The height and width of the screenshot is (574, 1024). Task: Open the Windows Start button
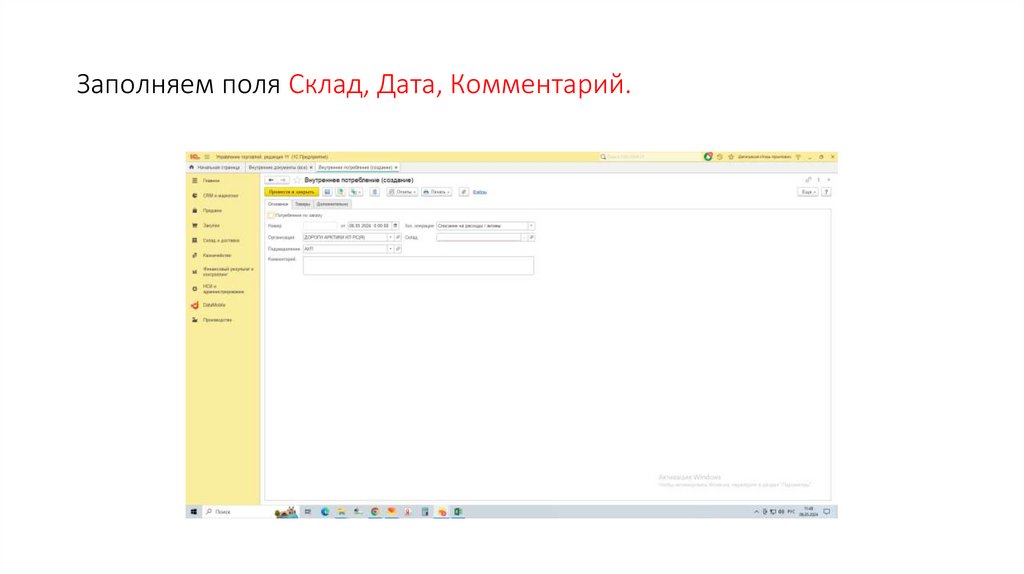(194, 512)
